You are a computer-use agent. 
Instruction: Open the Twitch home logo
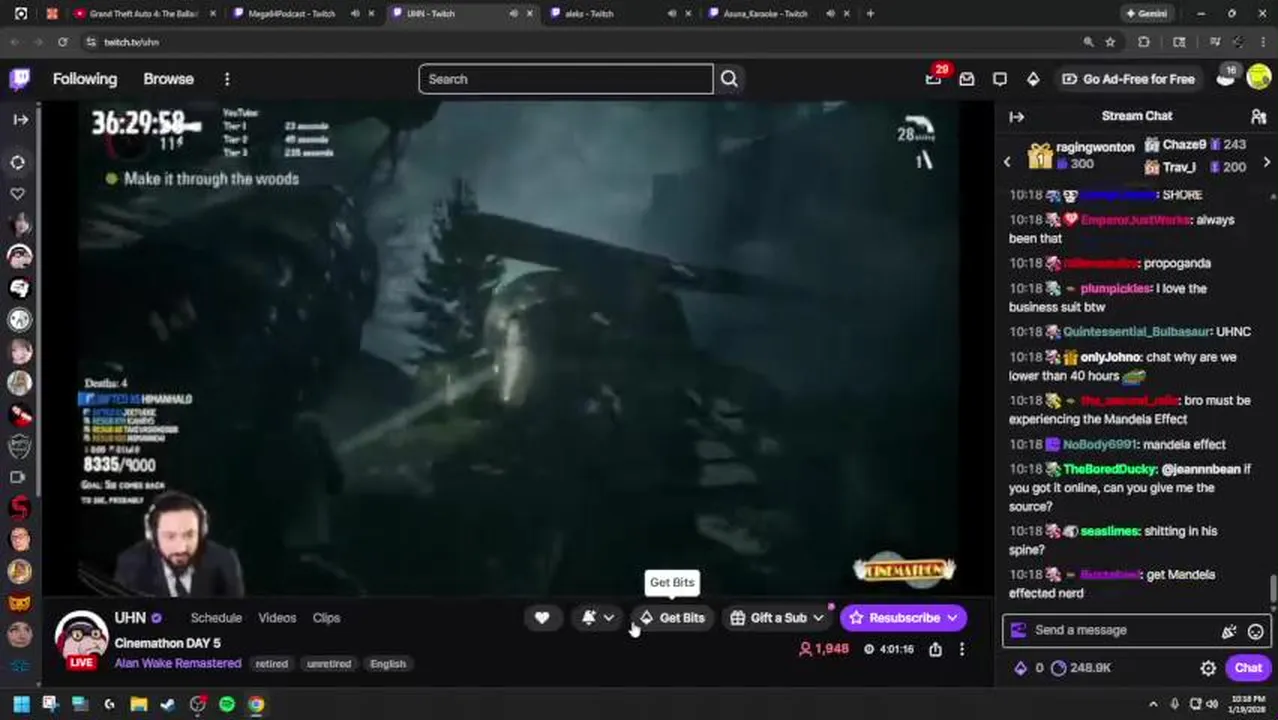20,79
